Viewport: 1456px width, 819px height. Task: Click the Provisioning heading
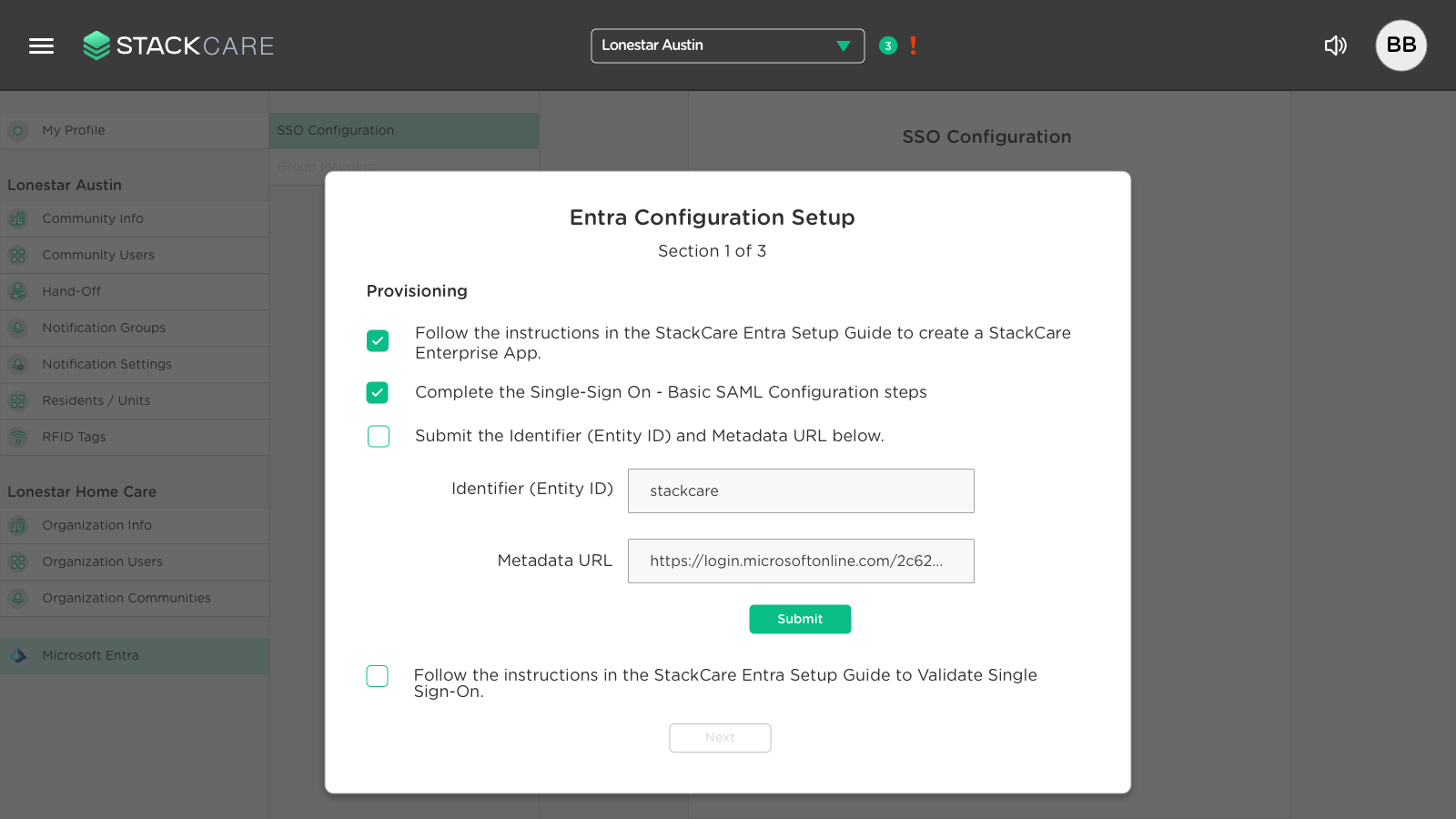pos(417,291)
